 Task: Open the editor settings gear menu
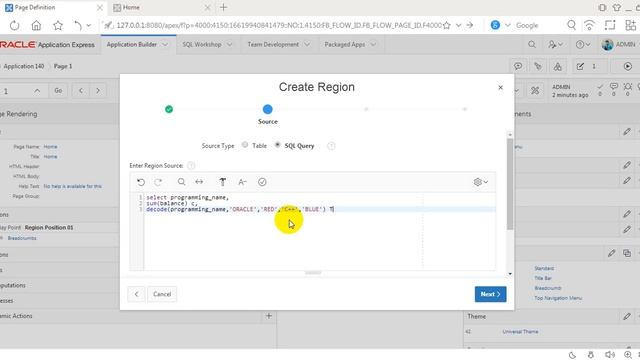[481, 182]
